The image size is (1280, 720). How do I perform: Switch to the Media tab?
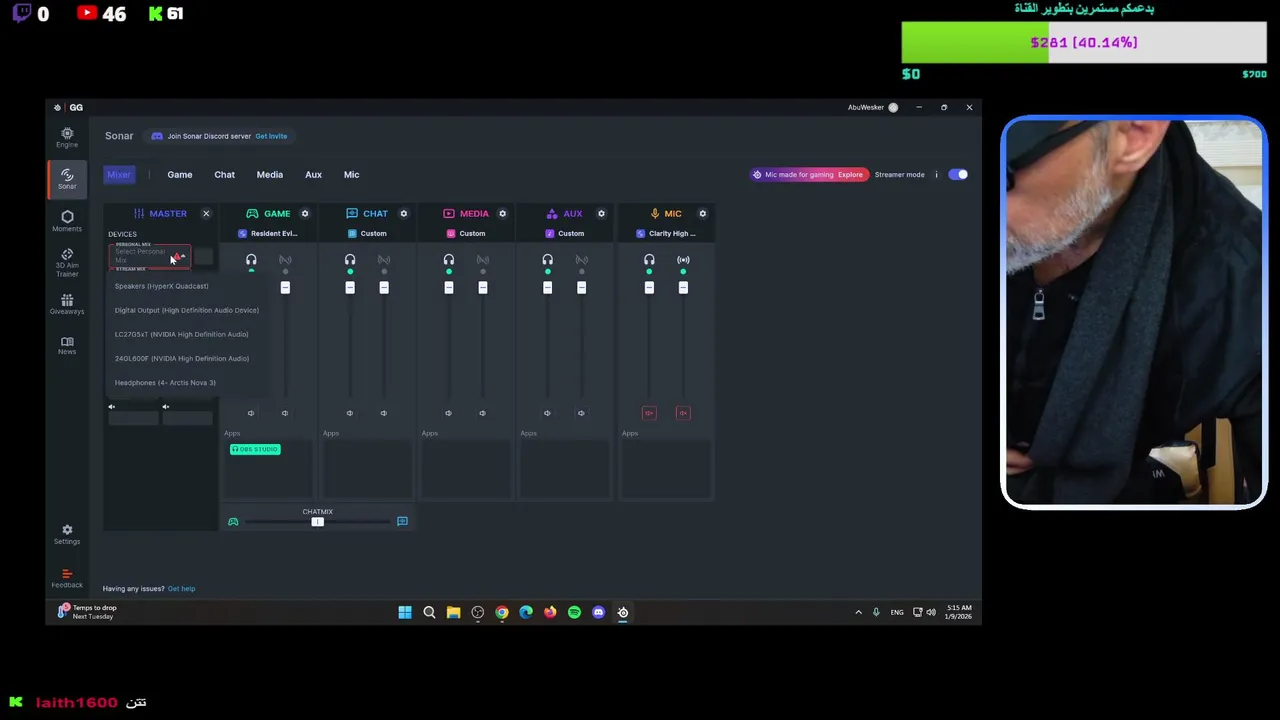pos(270,174)
